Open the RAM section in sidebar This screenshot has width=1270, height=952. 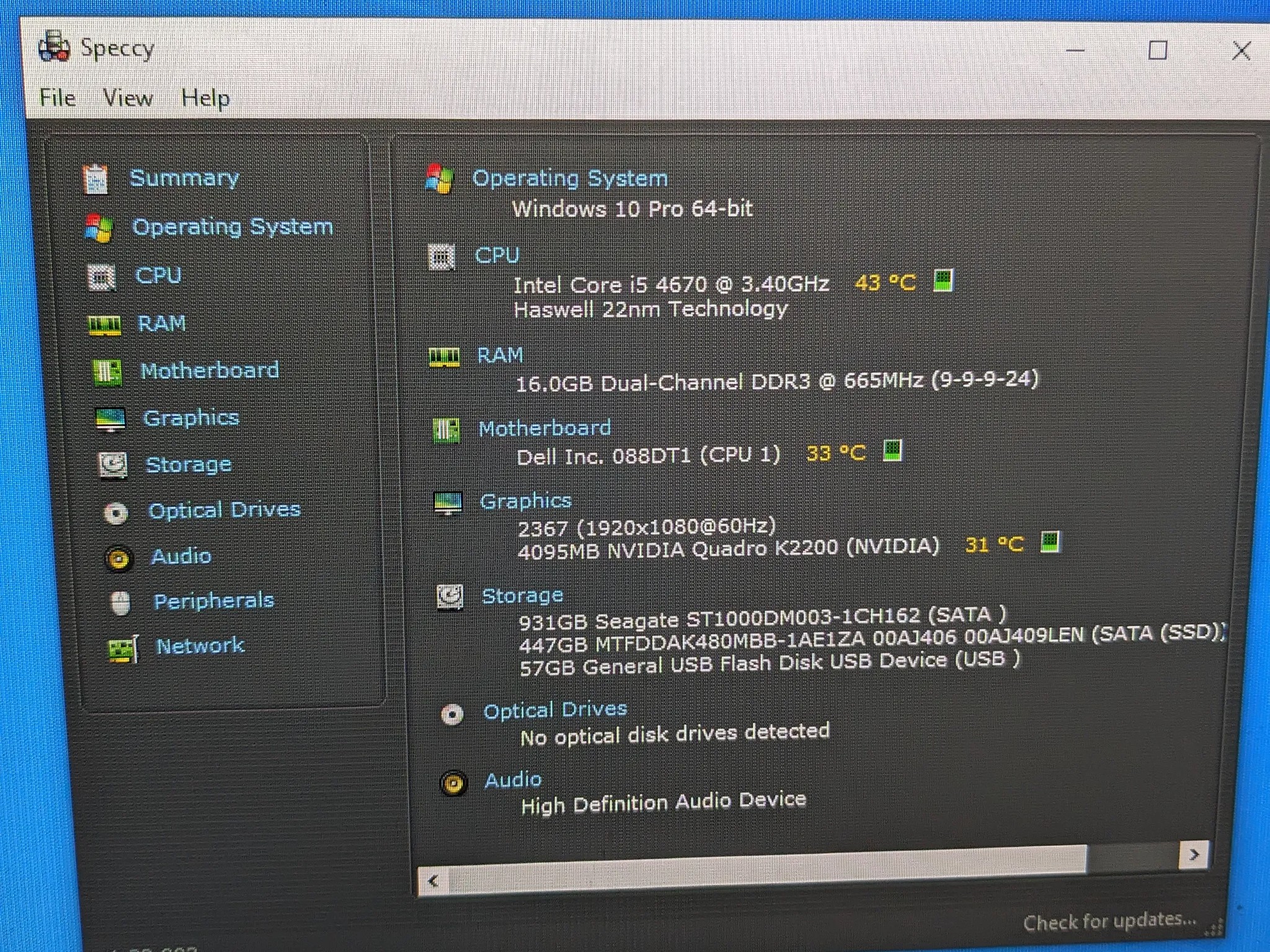point(162,323)
